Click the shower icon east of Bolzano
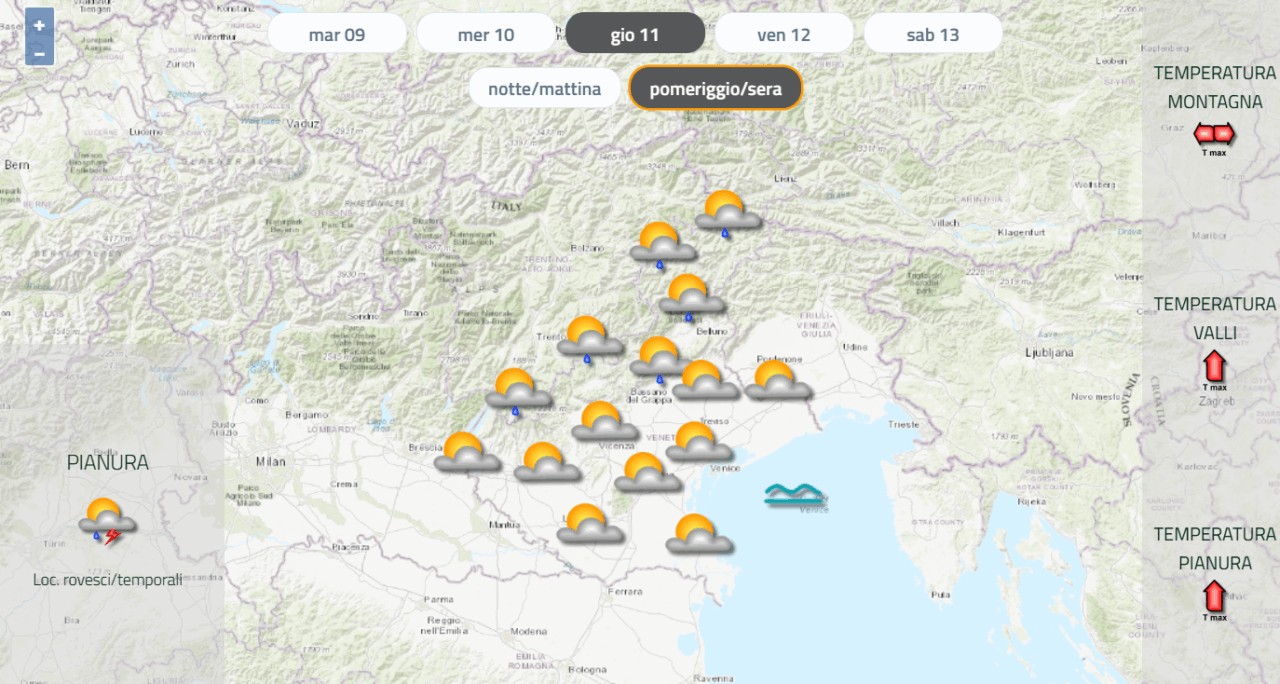Image resolution: width=1280 pixels, height=684 pixels. [662, 245]
